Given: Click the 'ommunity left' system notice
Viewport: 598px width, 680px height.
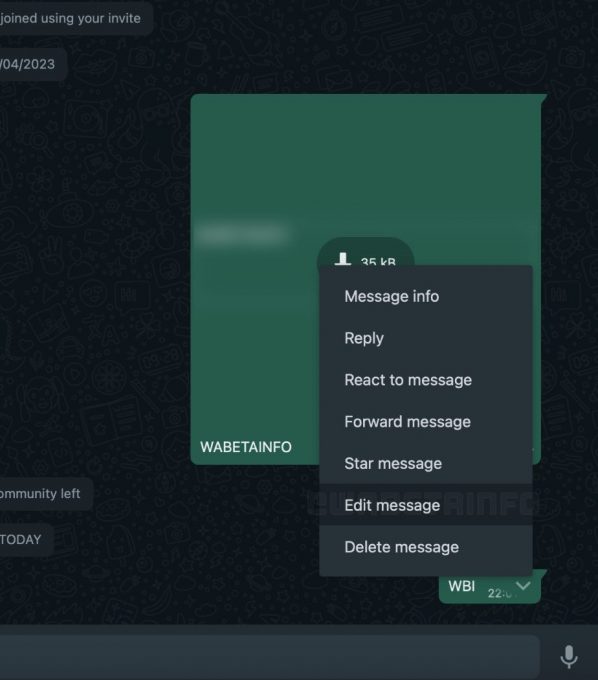Looking at the screenshot, I should point(40,494).
